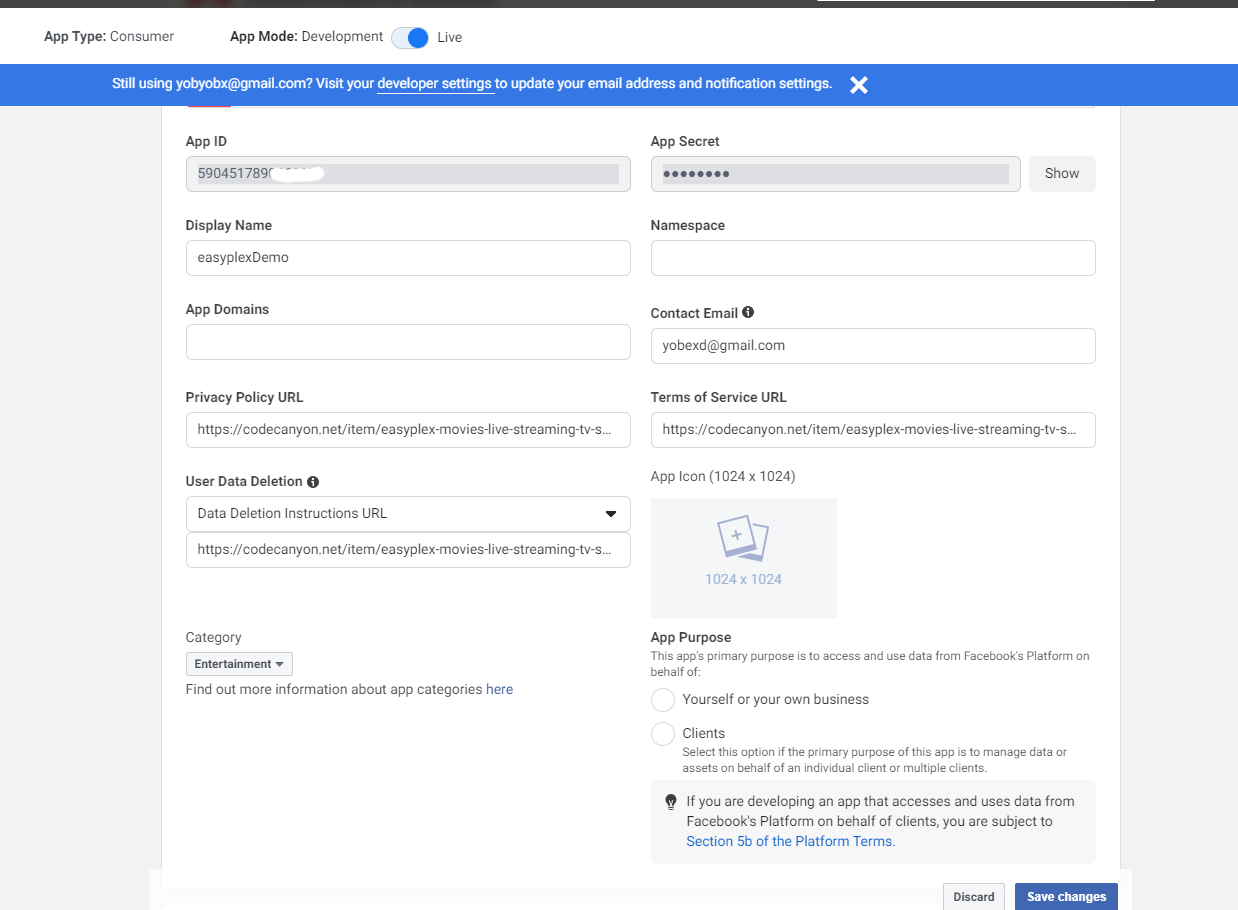This screenshot has height=910, width=1238.
Task: Open the Data Deletion Instructions URL dropdown
Action: 408,514
